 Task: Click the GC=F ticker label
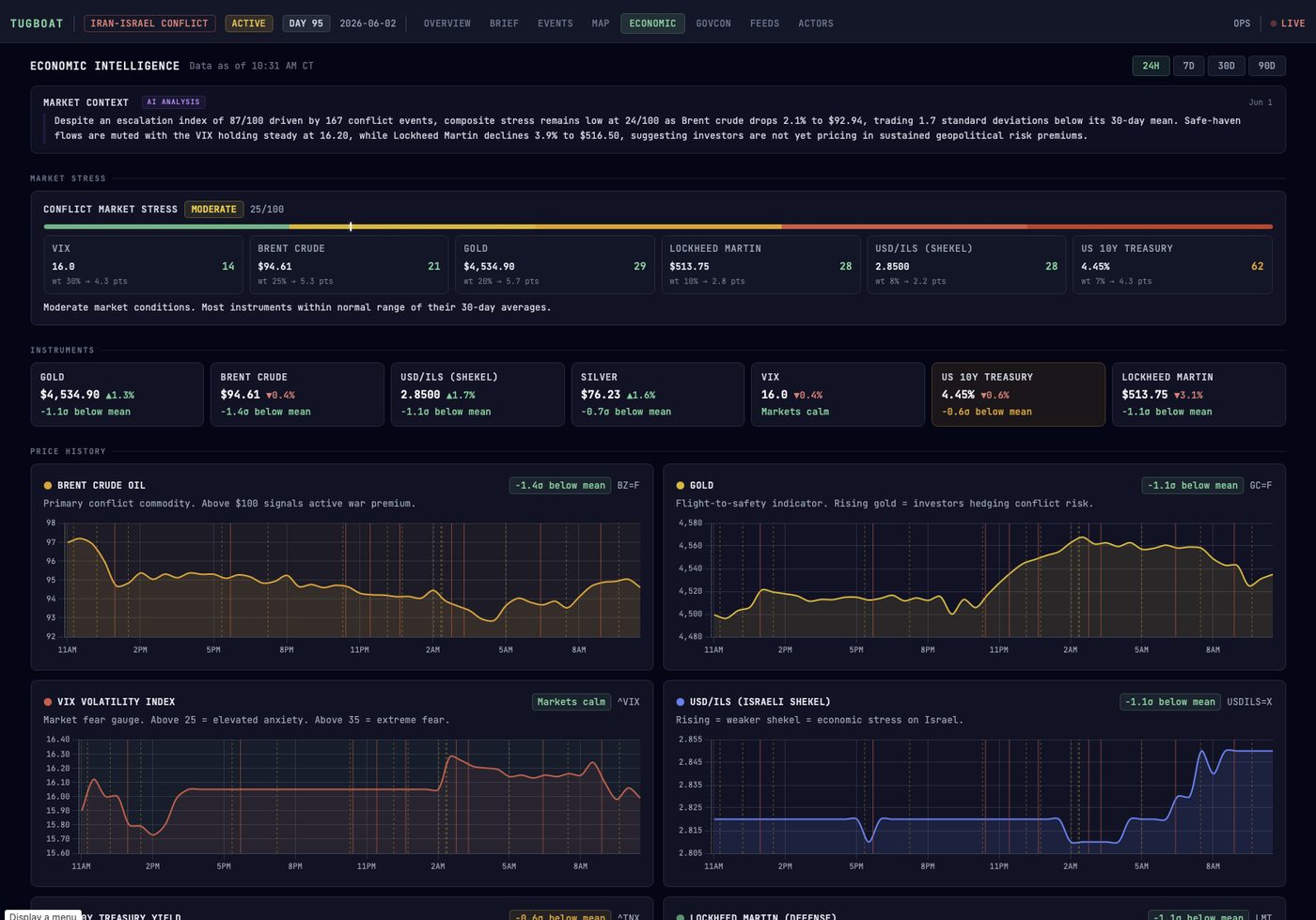1261,486
